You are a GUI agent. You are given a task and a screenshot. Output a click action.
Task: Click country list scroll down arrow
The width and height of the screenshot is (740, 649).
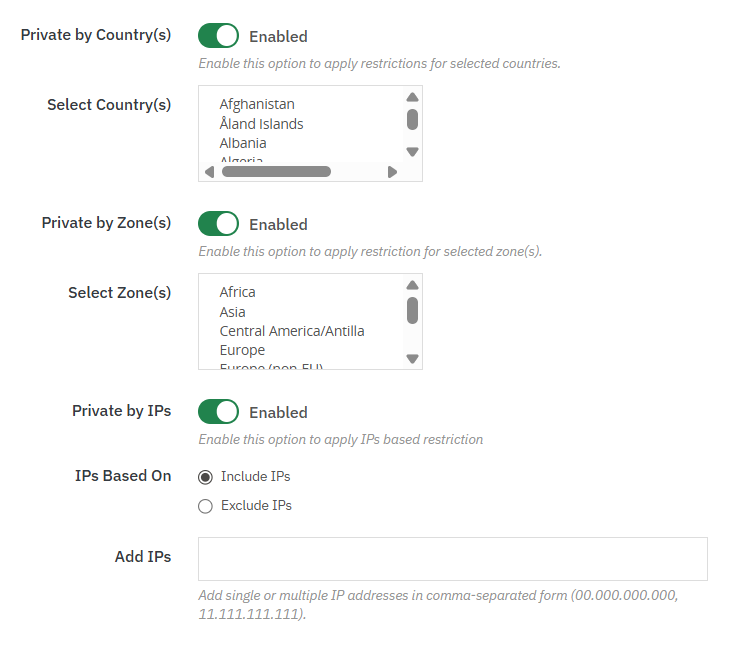pos(412,152)
